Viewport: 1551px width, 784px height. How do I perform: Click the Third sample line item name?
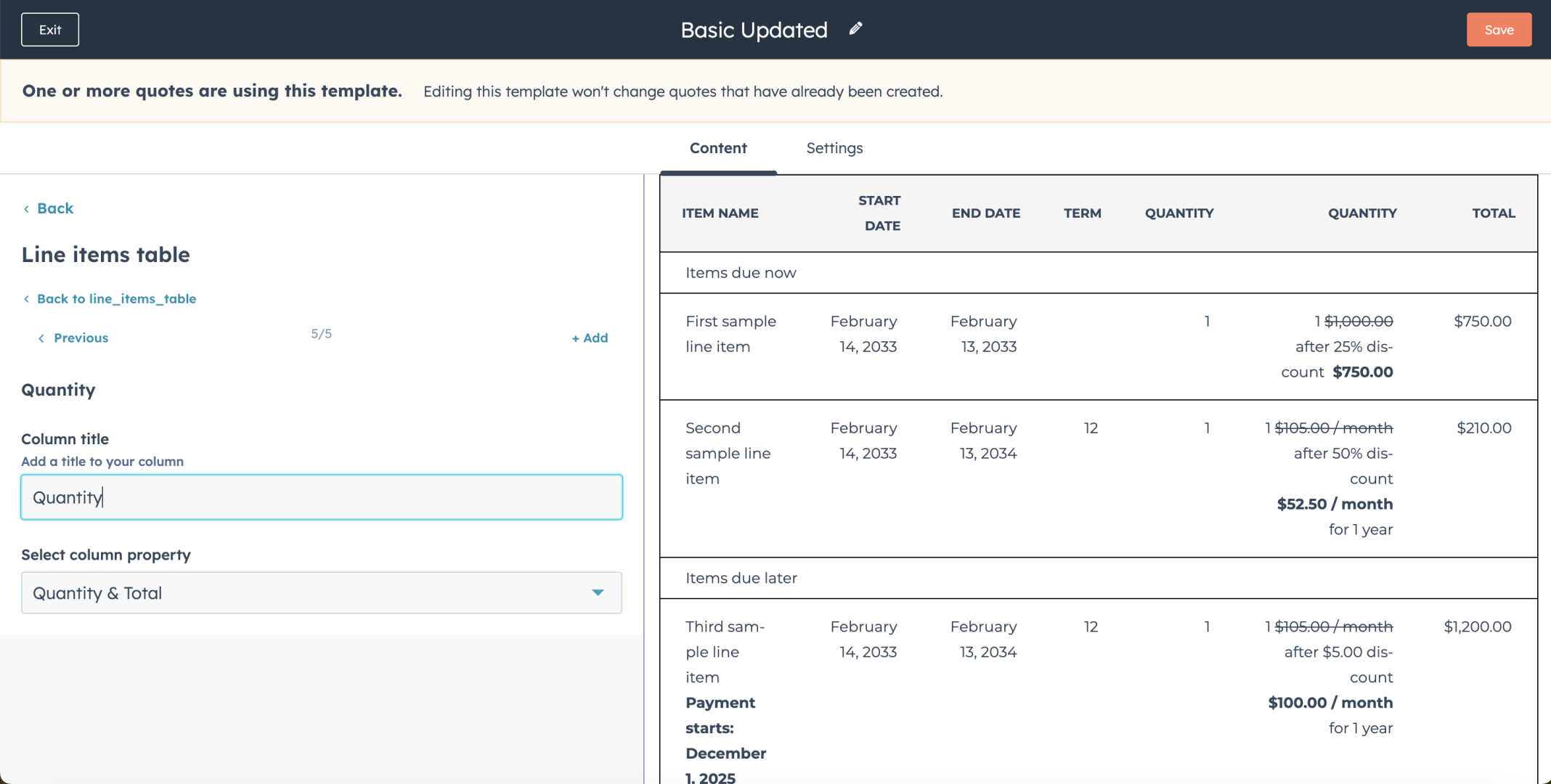click(725, 652)
